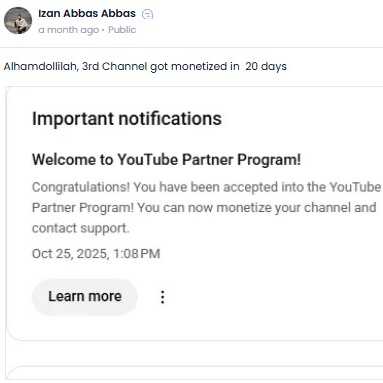Open Izan Abbas Abbas profile picture
The image size is (383, 383).
[18, 21]
